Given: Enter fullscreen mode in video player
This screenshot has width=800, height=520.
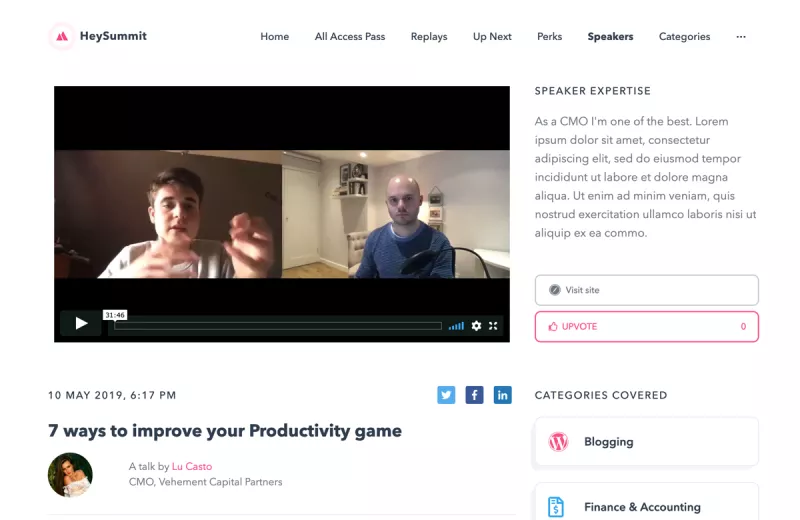Looking at the screenshot, I should click(x=493, y=326).
